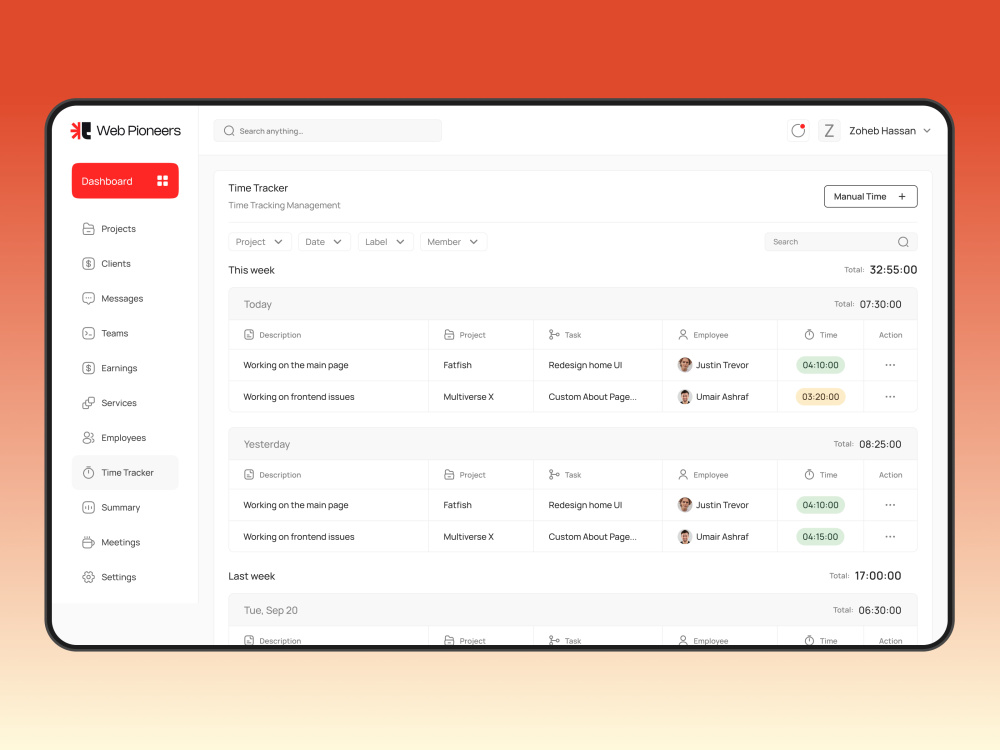Image resolution: width=1000 pixels, height=750 pixels.
Task: Click the Yesterday Time column stopwatch icon
Action: tap(809, 474)
